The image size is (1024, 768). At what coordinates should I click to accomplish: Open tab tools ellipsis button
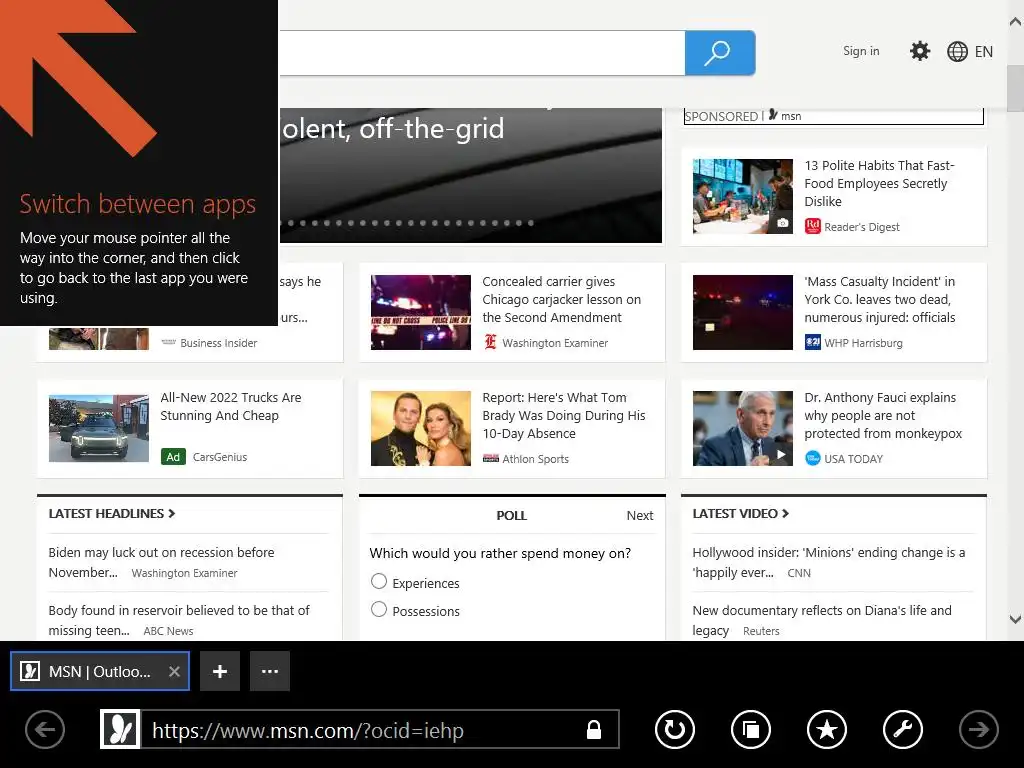(x=270, y=671)
